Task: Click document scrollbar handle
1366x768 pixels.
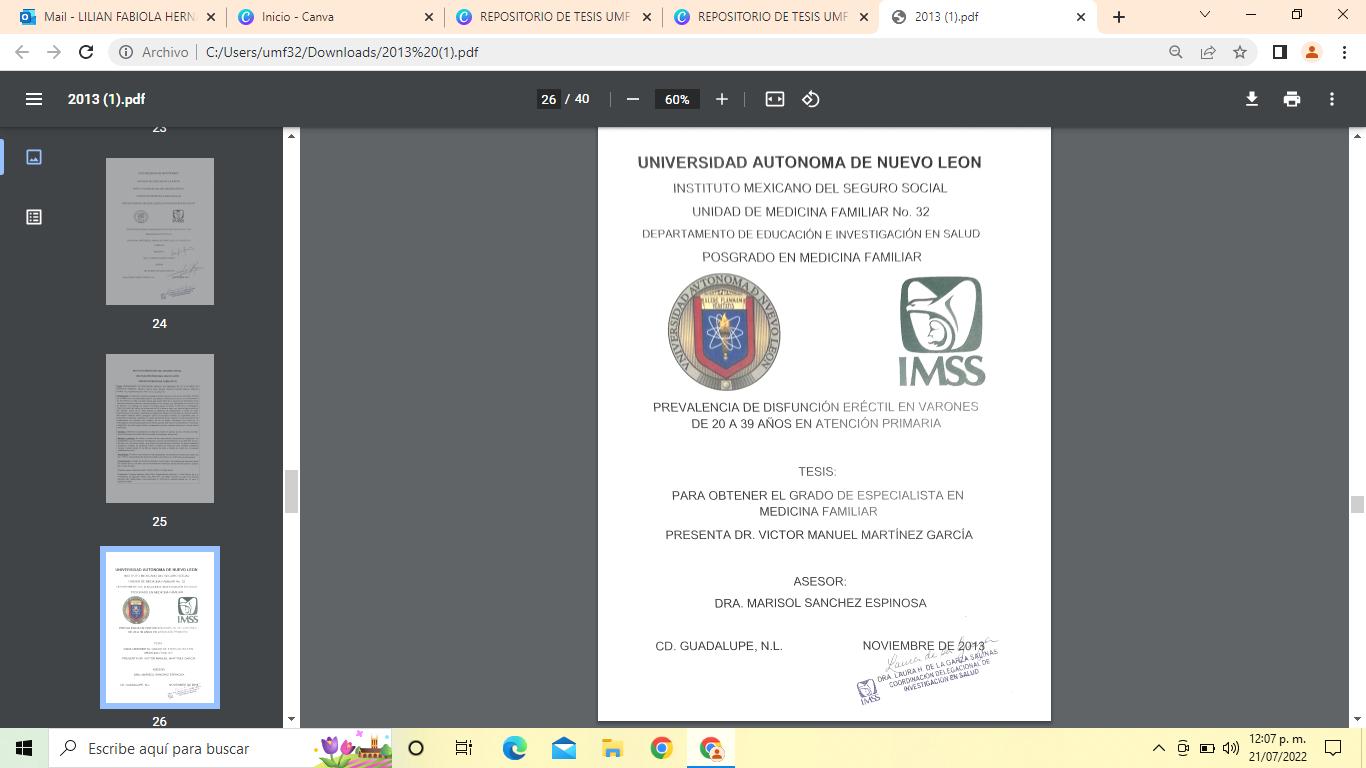Action: 1358,505
